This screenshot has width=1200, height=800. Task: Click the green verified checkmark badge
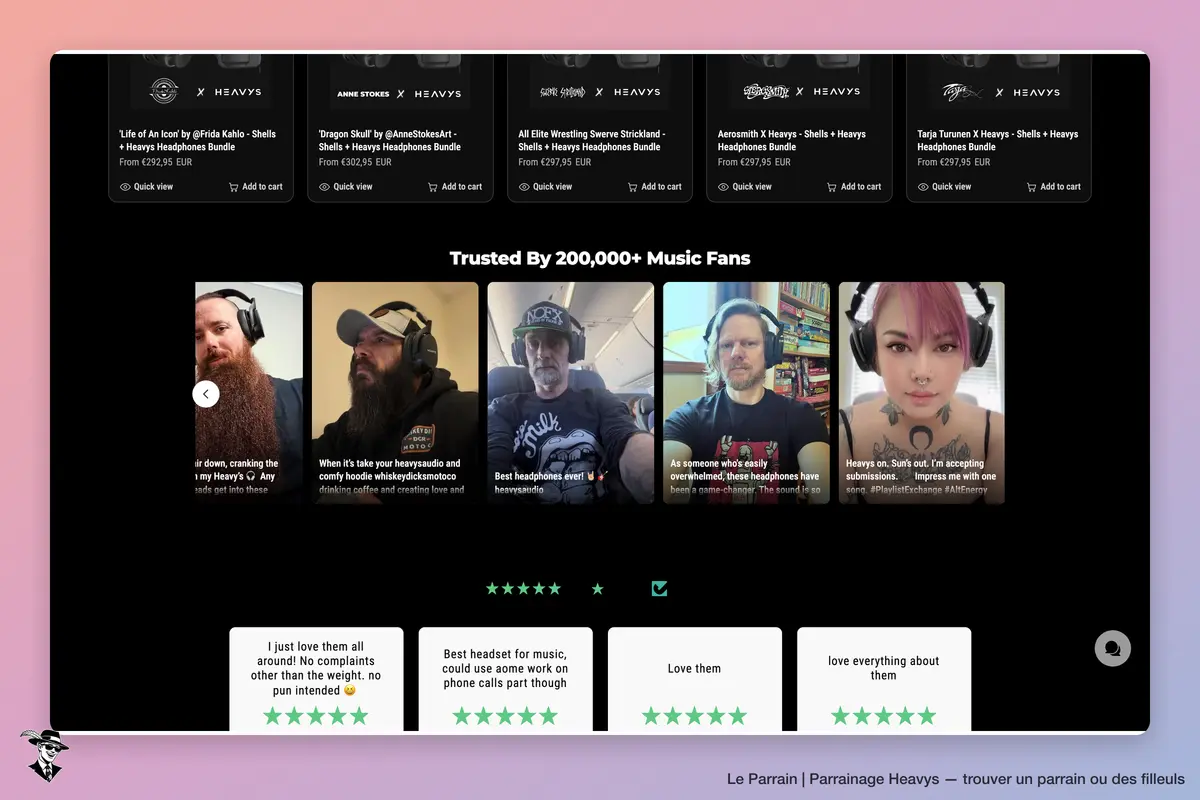pyautogui.click(x=659, y=588)
